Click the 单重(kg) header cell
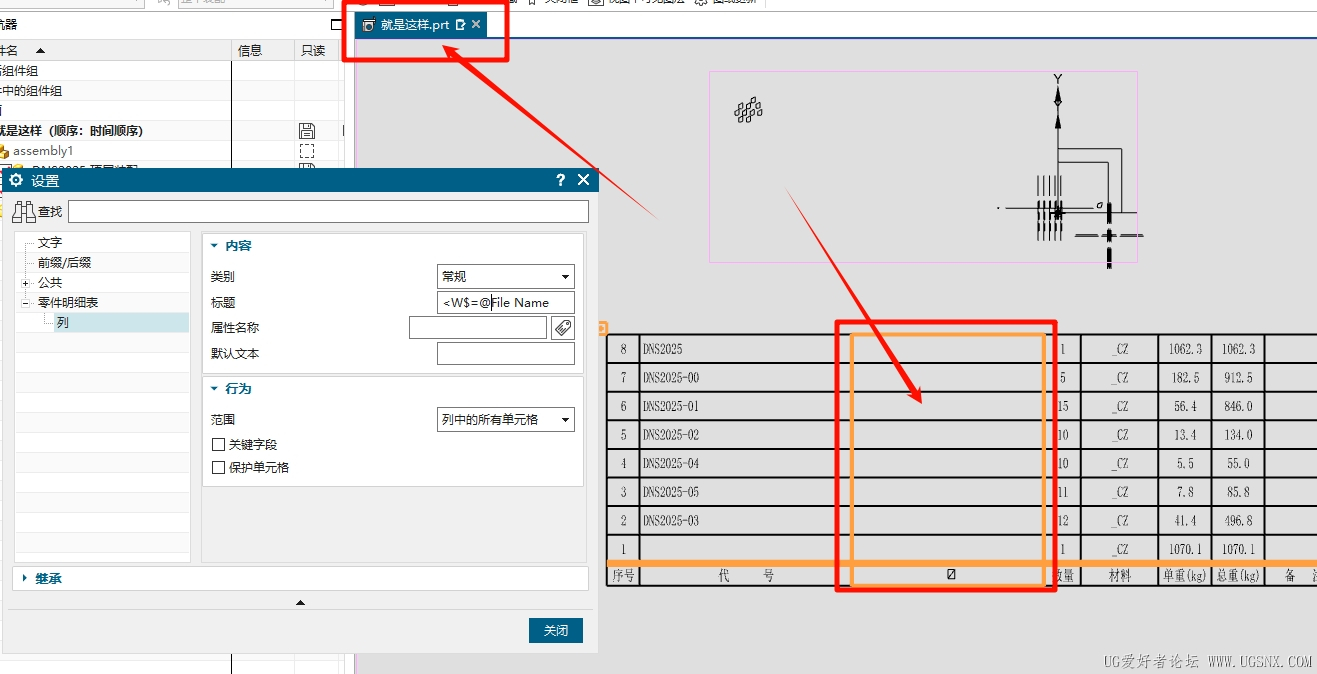This screenshot has height=674, width=1317. click(1185, 576)
